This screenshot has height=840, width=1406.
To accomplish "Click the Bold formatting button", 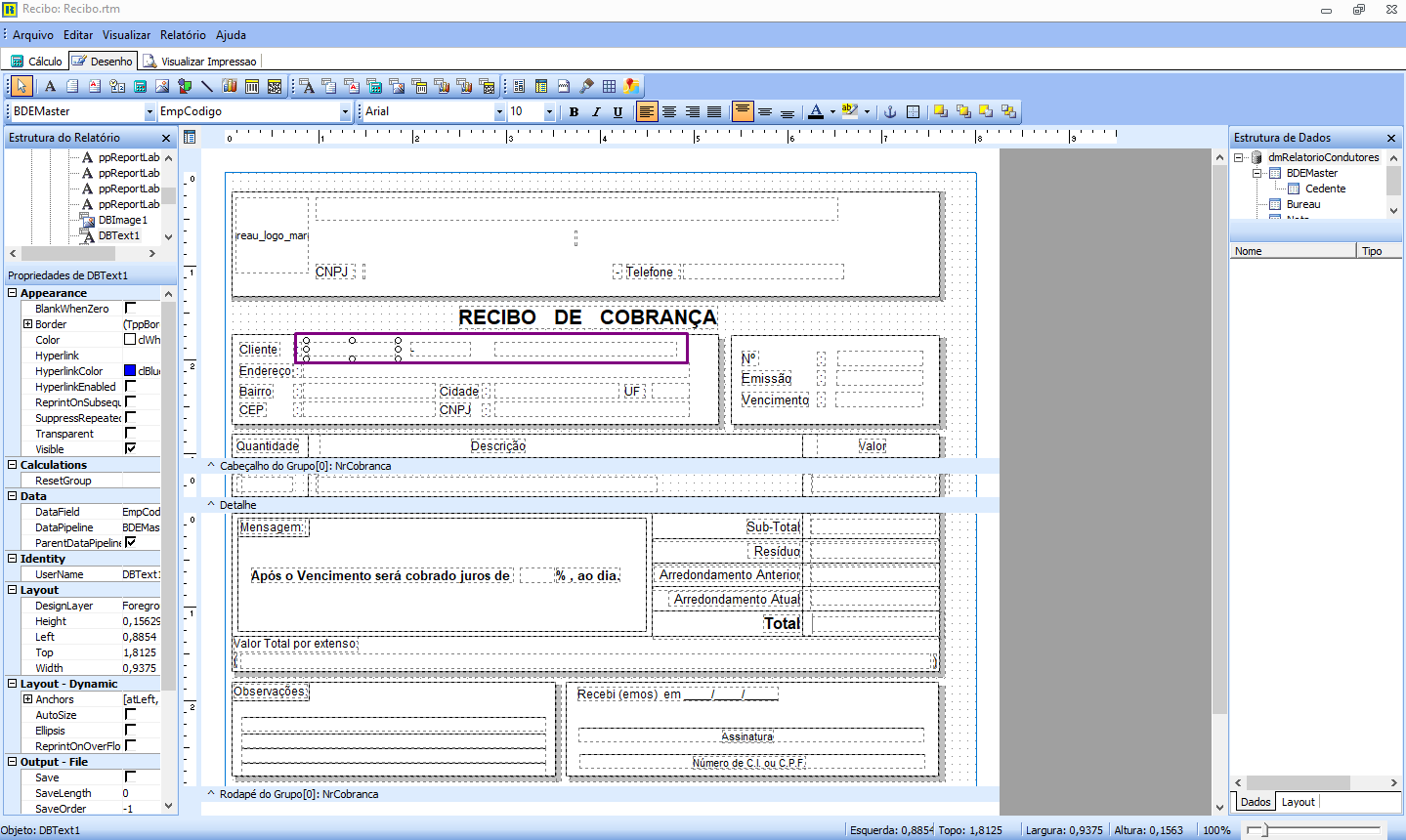I will (574, 112).
